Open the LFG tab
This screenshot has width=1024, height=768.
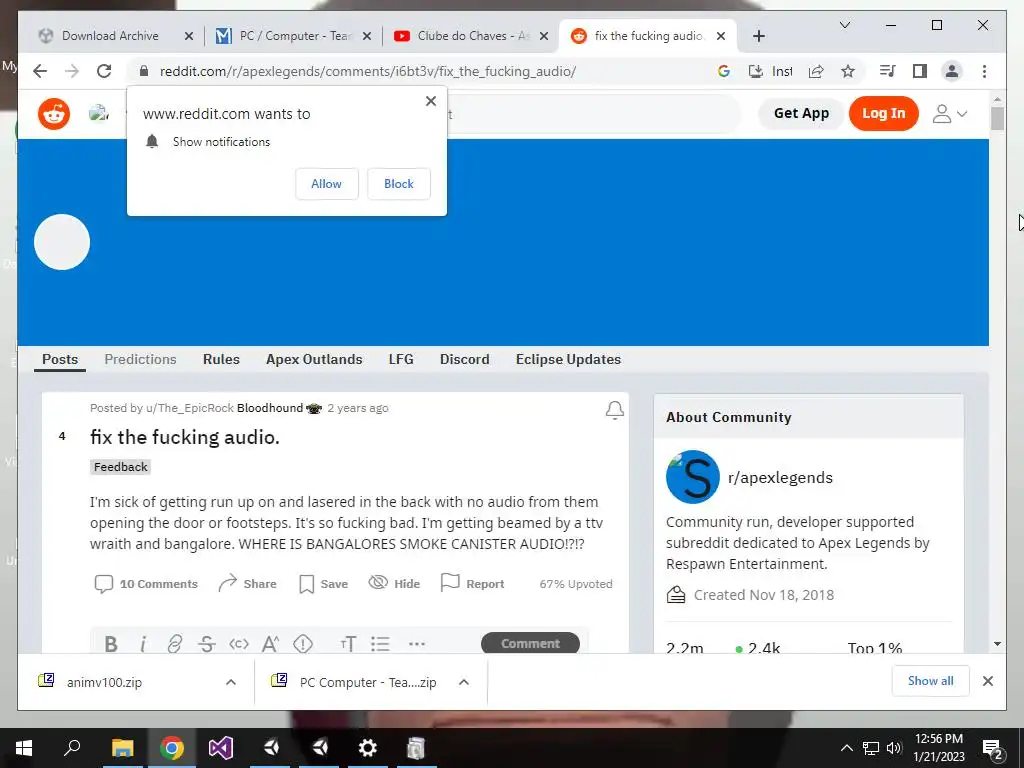click(x=401, y=359)
